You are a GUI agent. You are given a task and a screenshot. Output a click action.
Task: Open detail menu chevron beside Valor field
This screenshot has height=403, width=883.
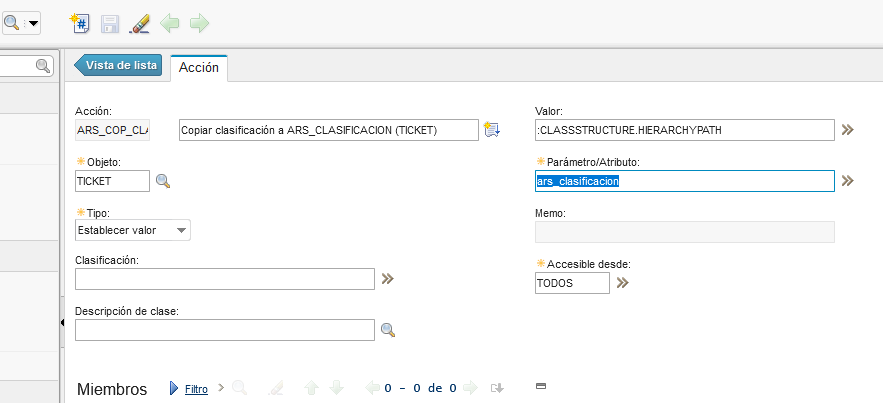tap(848, 130)
